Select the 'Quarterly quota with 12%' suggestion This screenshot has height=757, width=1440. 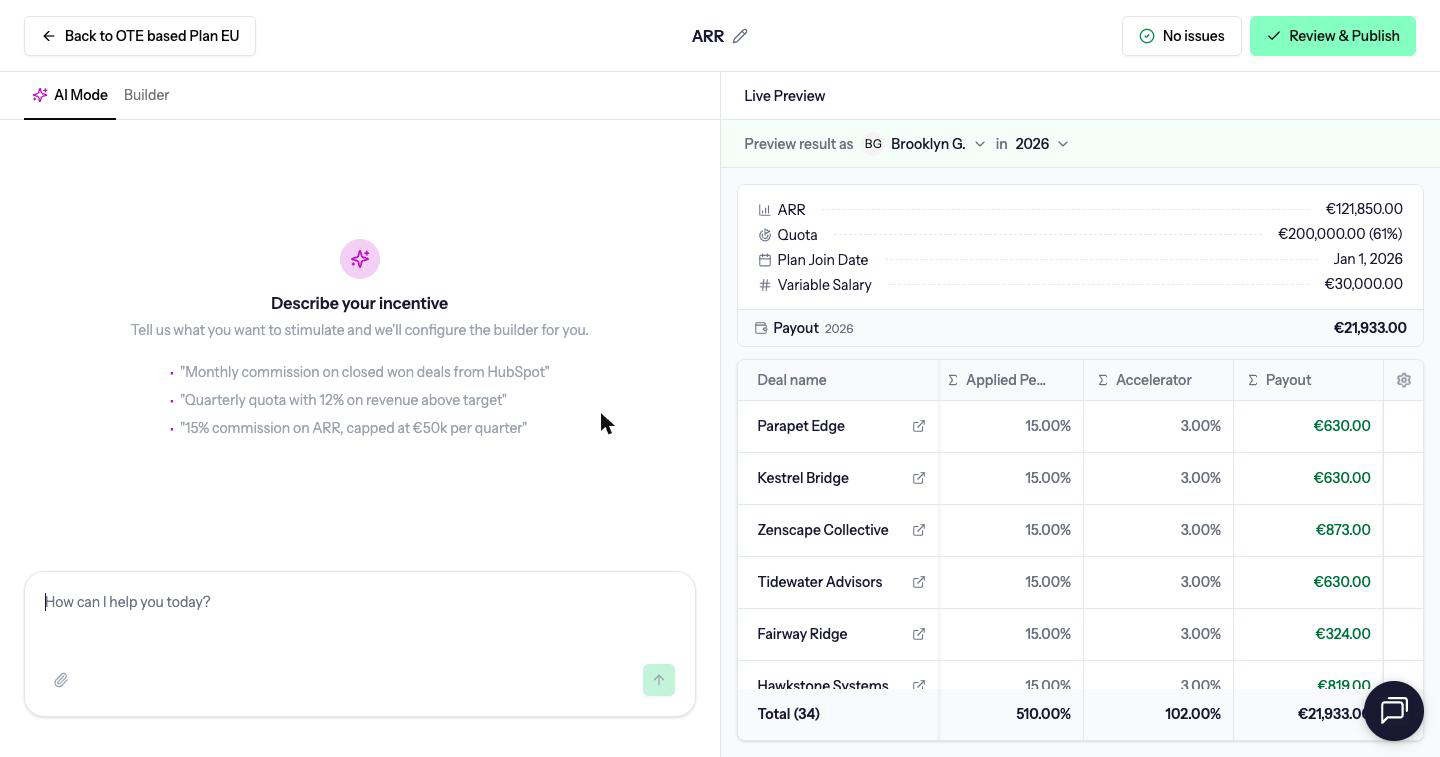(344, 400)
